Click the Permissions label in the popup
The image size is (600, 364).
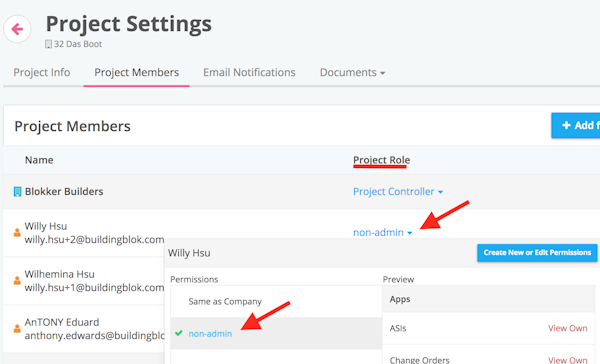pos(194,279)
